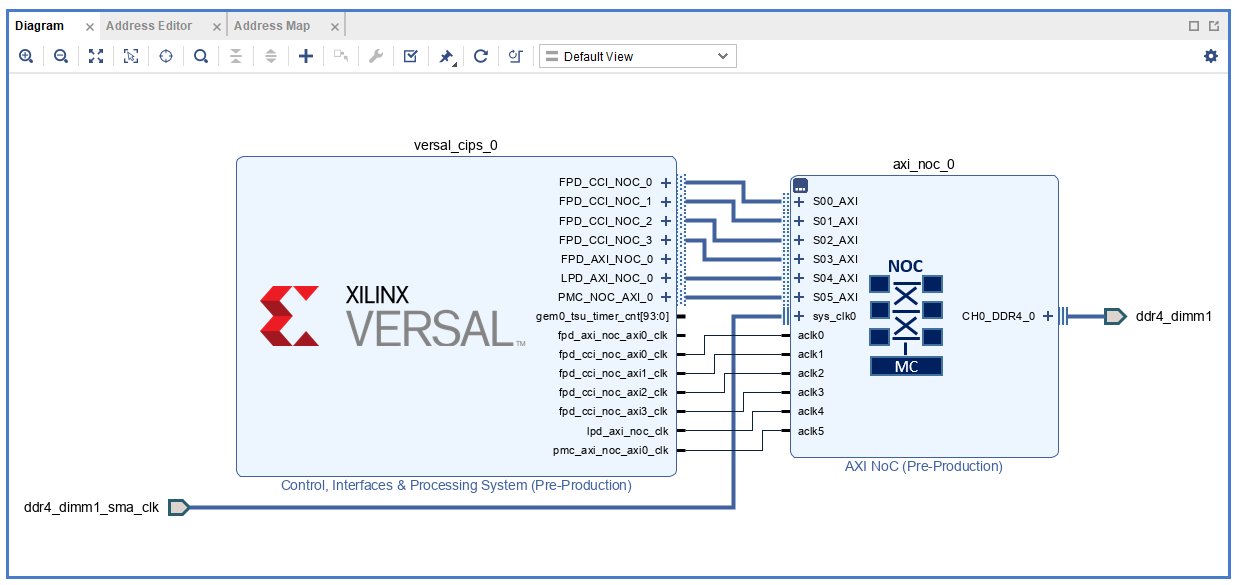The image size is (1239, 585).
Task: Click AXI NoC (Pre-Production) label
Action: tap(923, 466)
